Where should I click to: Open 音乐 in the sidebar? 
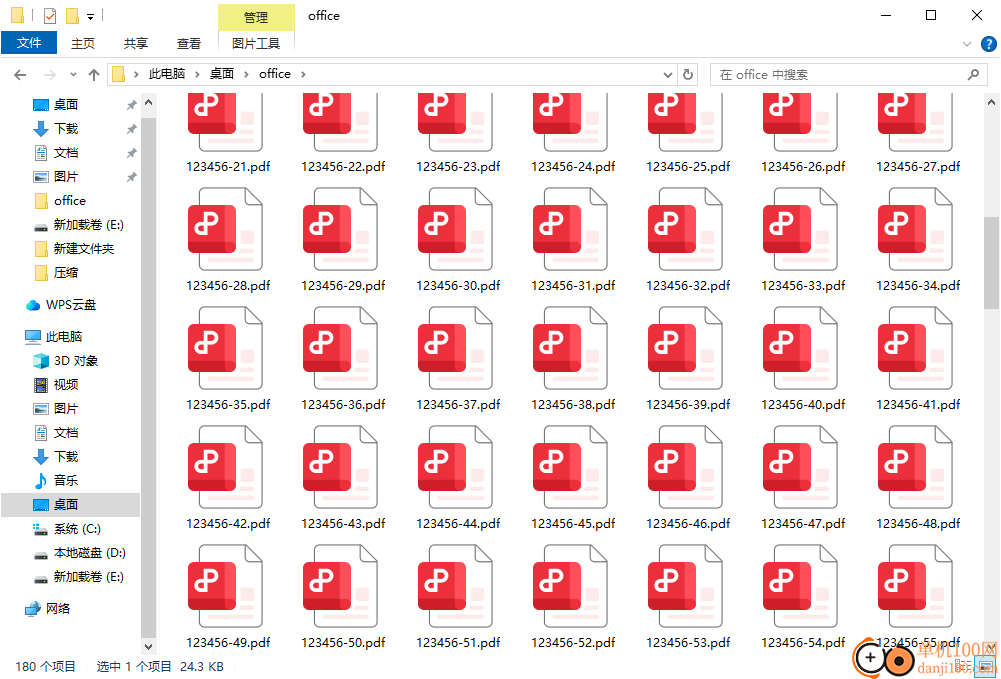(x=66, y=480)
